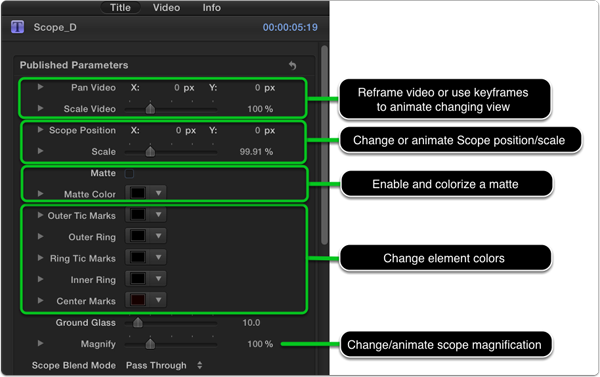Expand the Outer Ring disclosure triangle
The height and width of the screenshot is (377, 600).
pos(40,237)
